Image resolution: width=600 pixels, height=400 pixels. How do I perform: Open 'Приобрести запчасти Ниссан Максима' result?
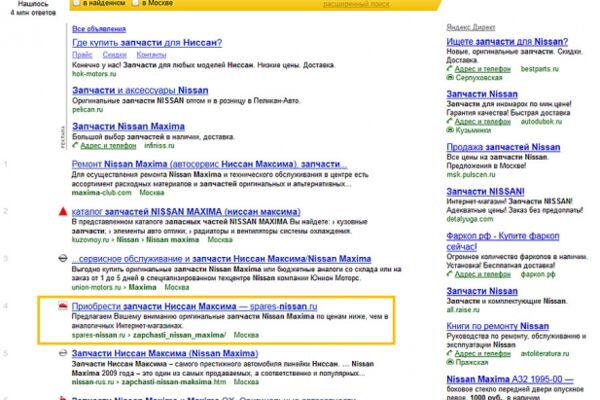[194, 307]
